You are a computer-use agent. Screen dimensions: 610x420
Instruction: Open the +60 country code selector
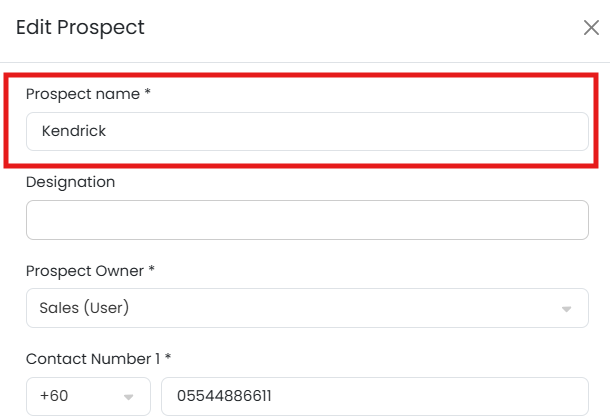[x=88, y=396]
